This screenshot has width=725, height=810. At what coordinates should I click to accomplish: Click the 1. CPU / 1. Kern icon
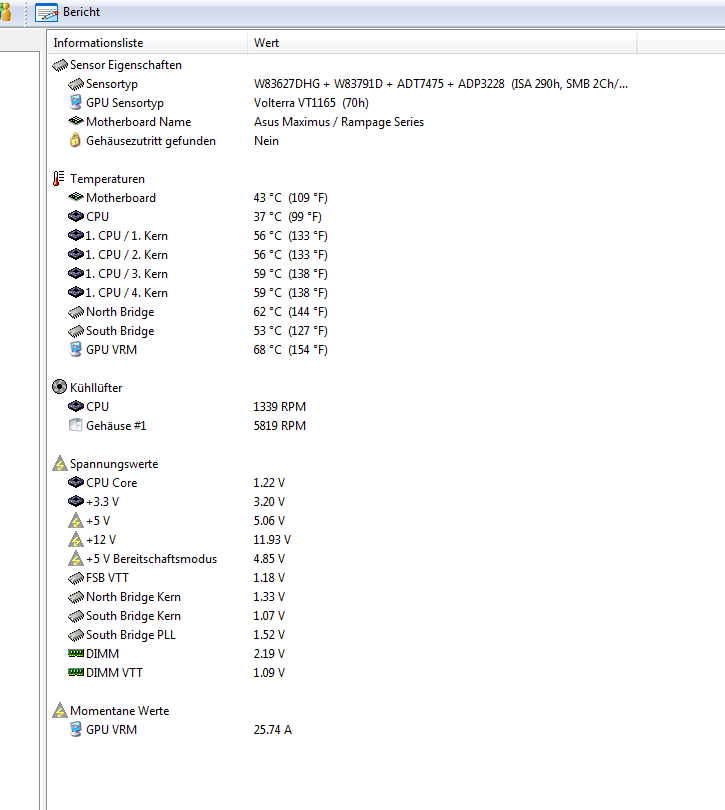click(76, 236)
